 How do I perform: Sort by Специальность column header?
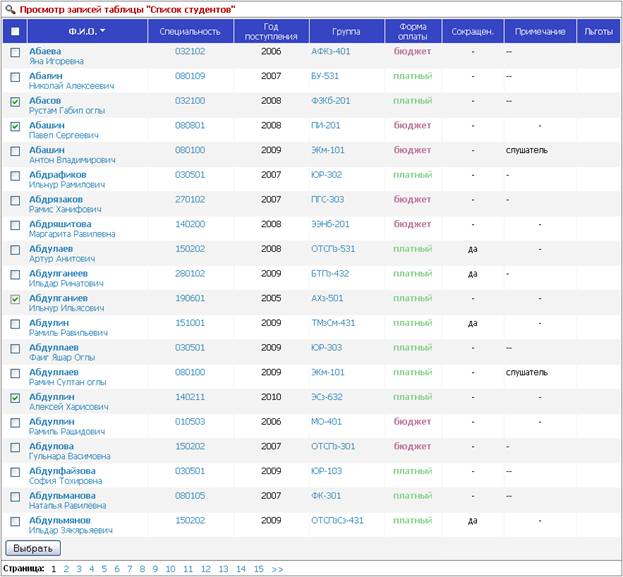coord(190,31)
